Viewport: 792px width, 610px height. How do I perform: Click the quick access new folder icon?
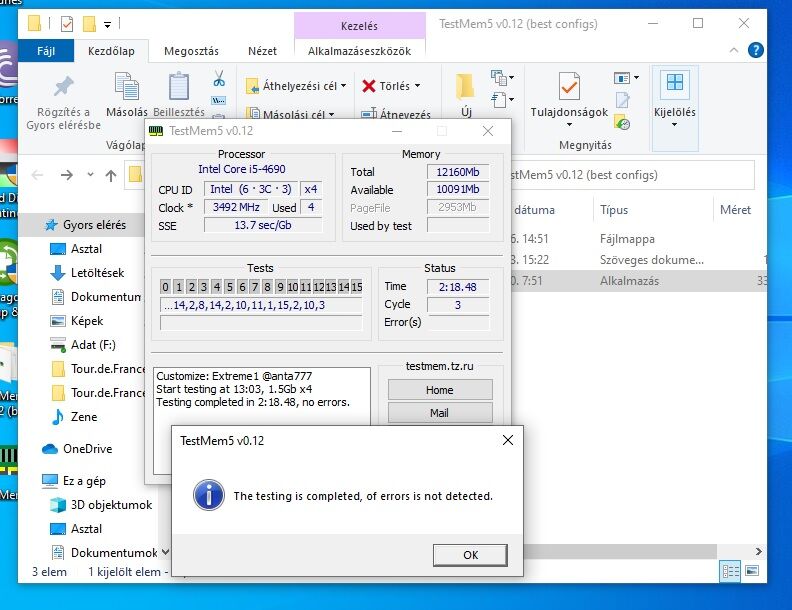[x=89, y=24]
